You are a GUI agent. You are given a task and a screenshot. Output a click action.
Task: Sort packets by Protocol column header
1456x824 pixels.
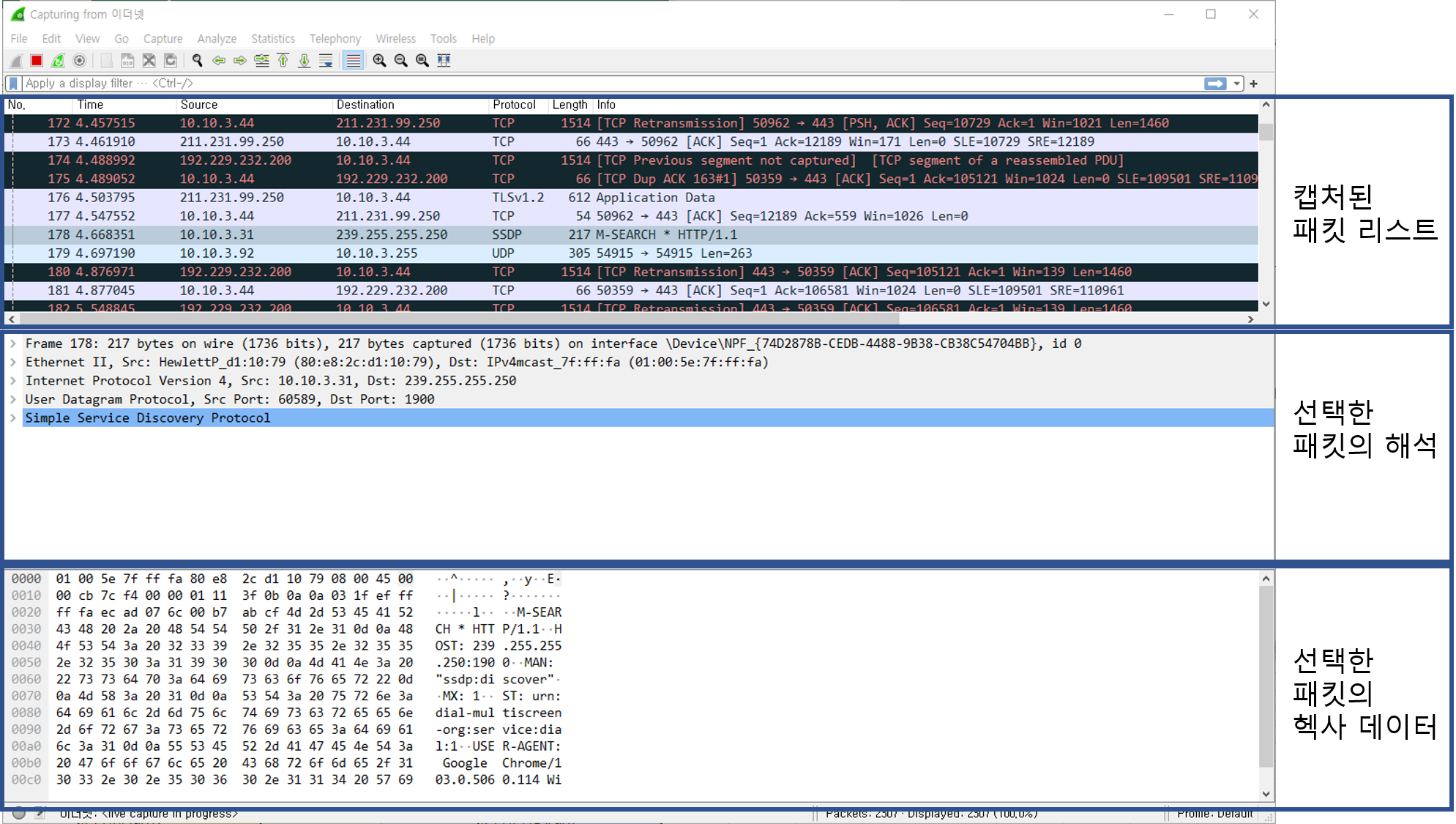tap(514, 105)
